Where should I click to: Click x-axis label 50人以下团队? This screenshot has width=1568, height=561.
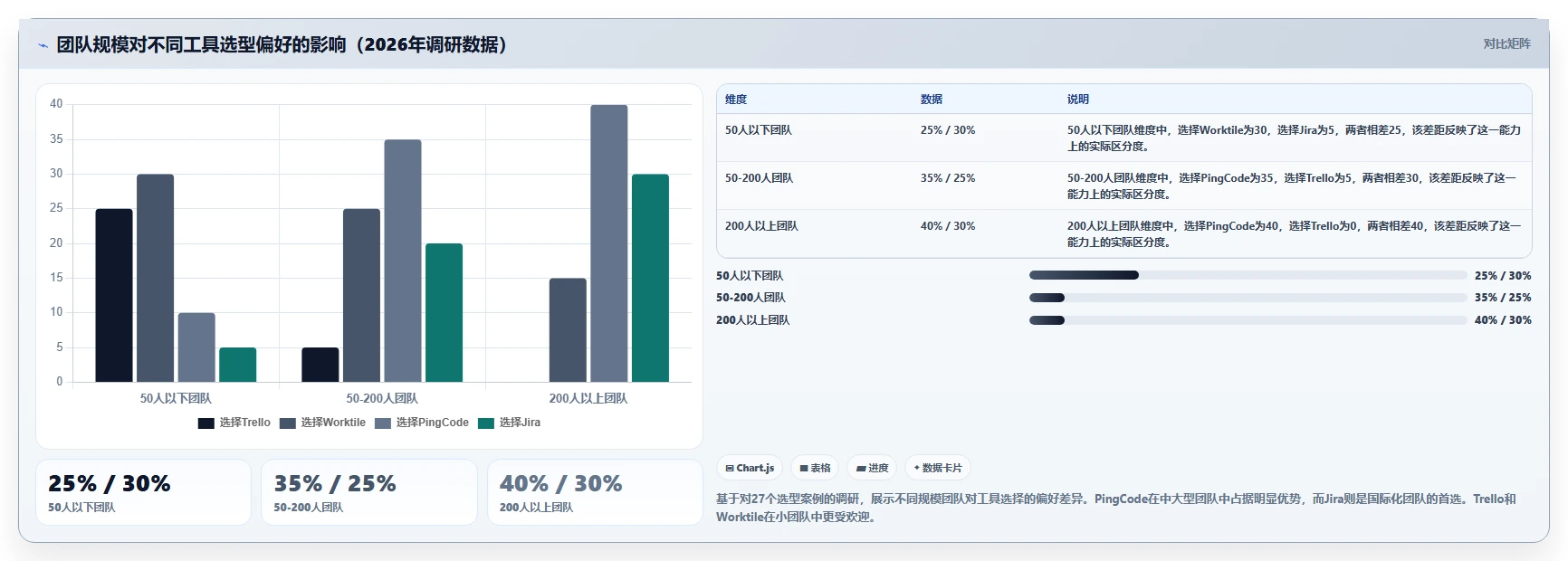tap(176, 398)
